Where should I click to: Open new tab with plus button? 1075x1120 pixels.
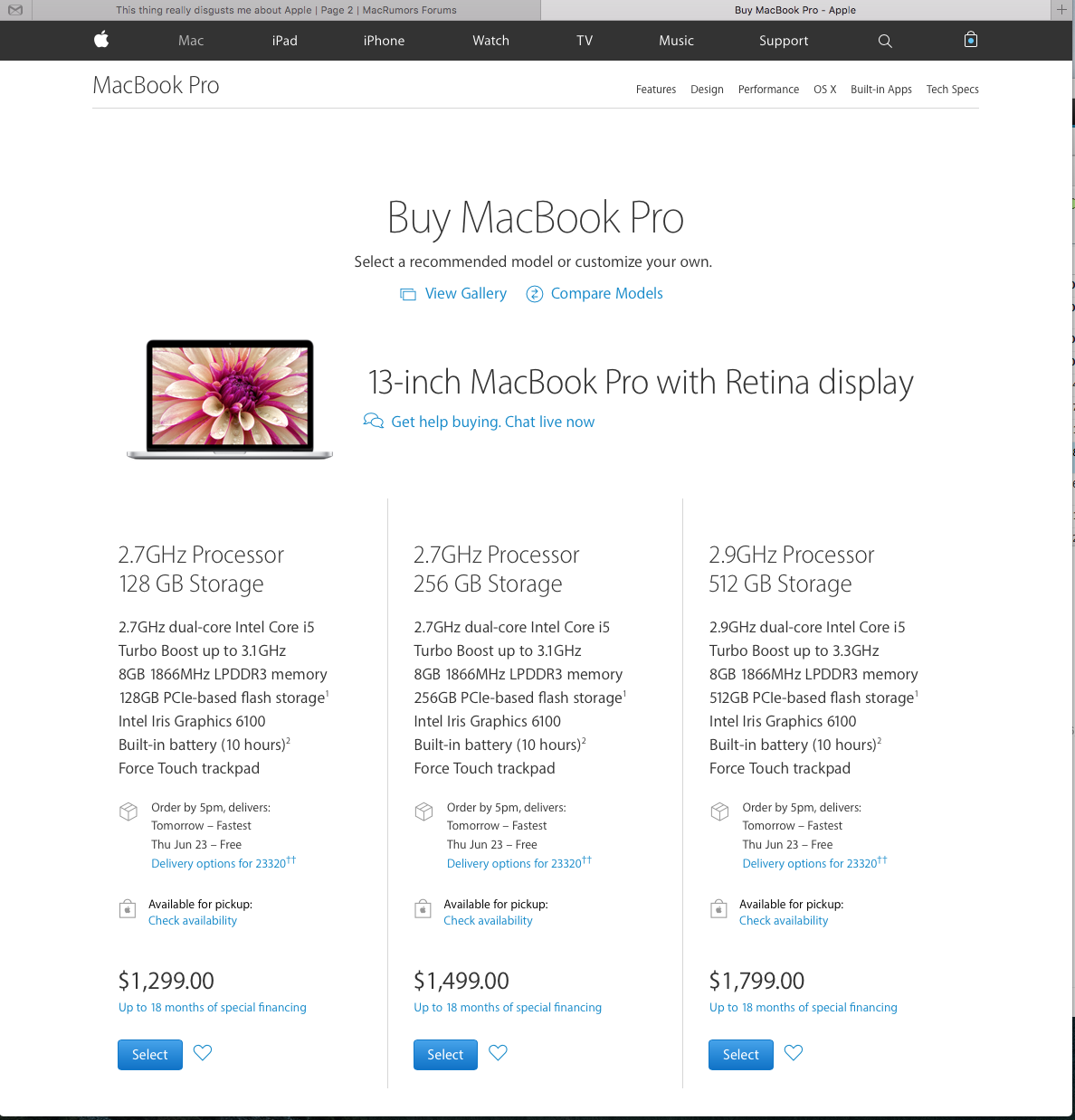point(1061,10)
